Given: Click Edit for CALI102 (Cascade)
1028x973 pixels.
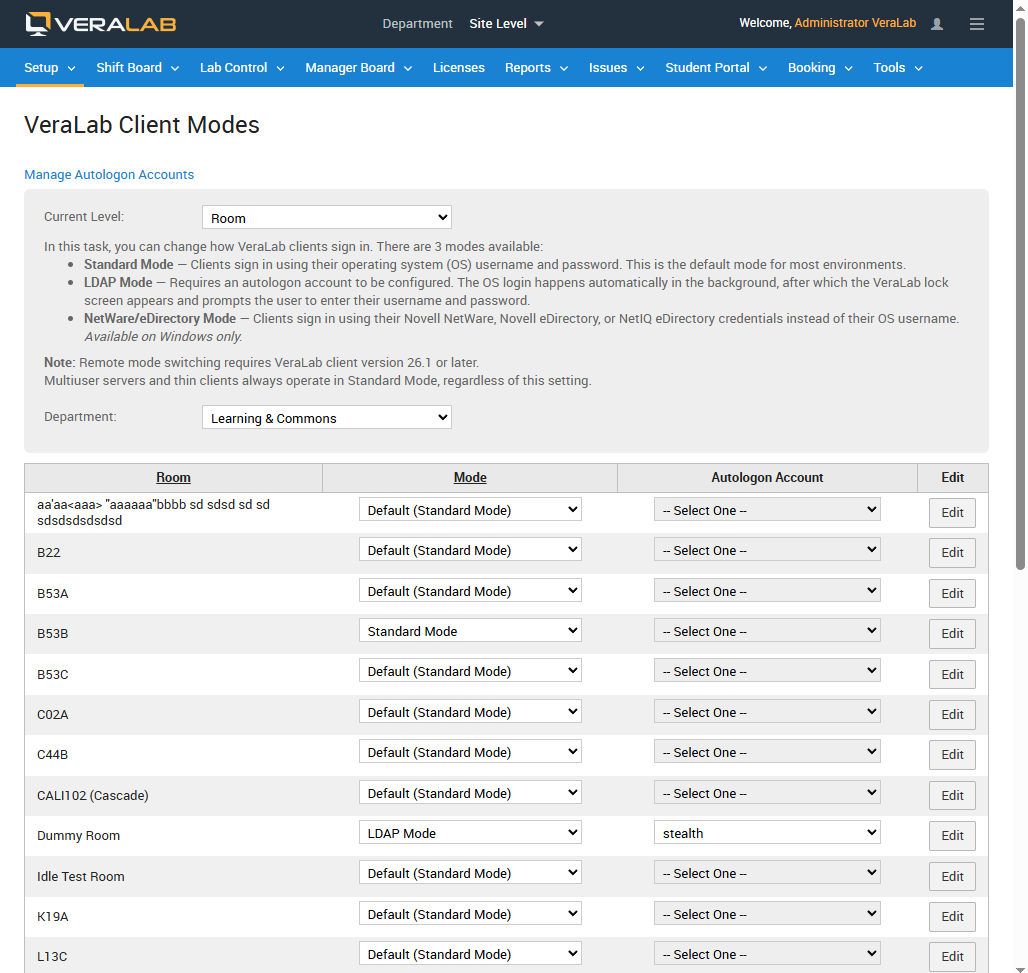Looking at the screenshot, I should (x=952, y=795).
